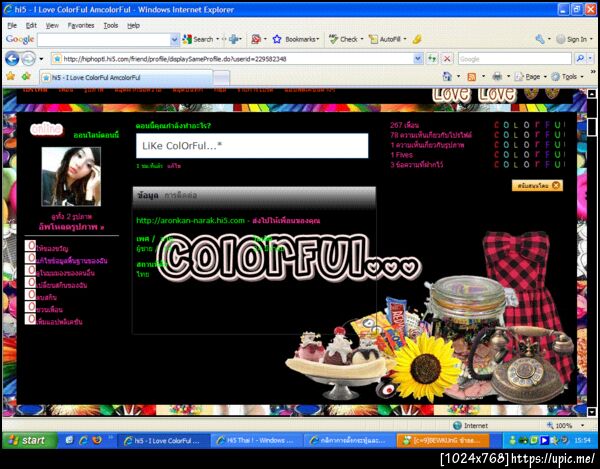Image resolution: width=600 pixels, height=469 pixels.
Task: Click the Sign In button in Google toolbar
Action: 571,39
